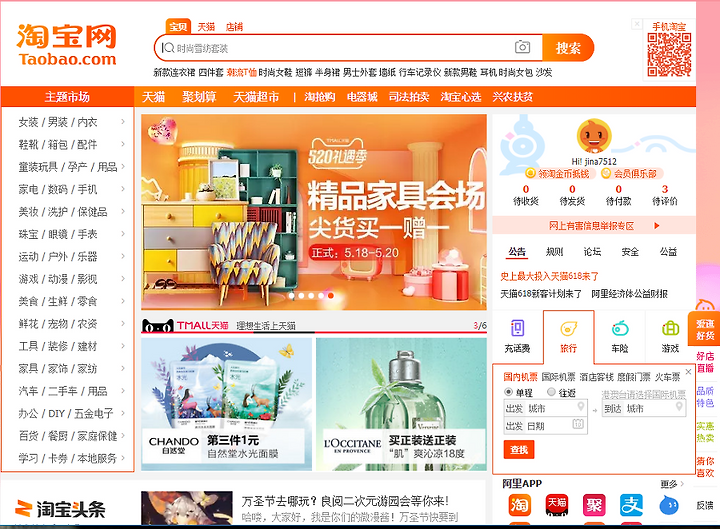Image resolution: width=720 pixels, height=529 pixels.
Task: Select the 单程 one-way radio button
Action: point(508,392)
